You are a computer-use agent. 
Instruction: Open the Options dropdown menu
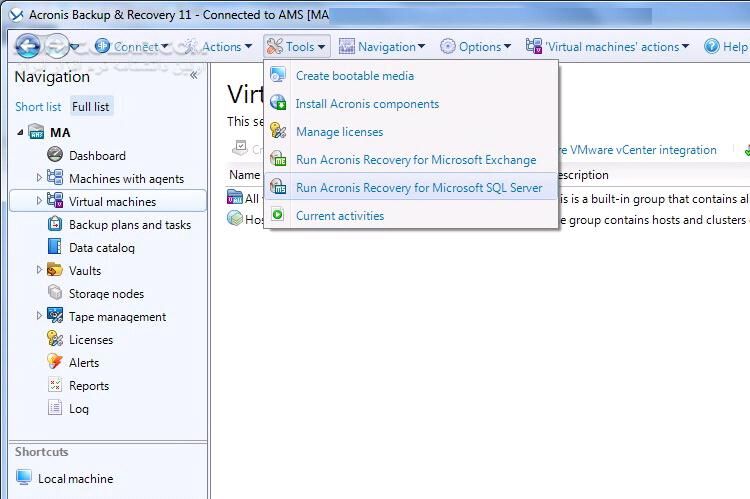coord(476,46)
